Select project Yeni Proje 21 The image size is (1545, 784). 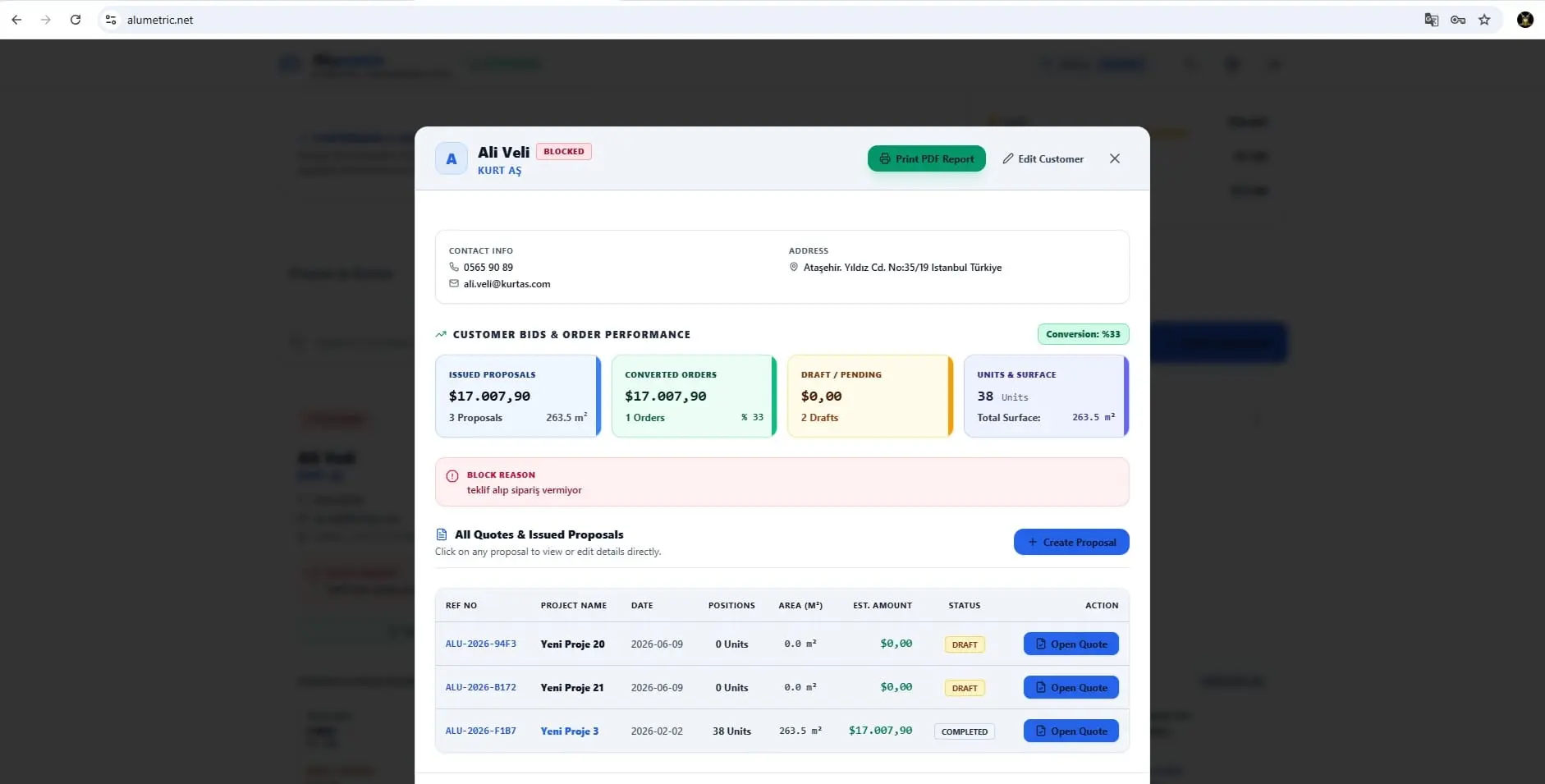(571, 687)
